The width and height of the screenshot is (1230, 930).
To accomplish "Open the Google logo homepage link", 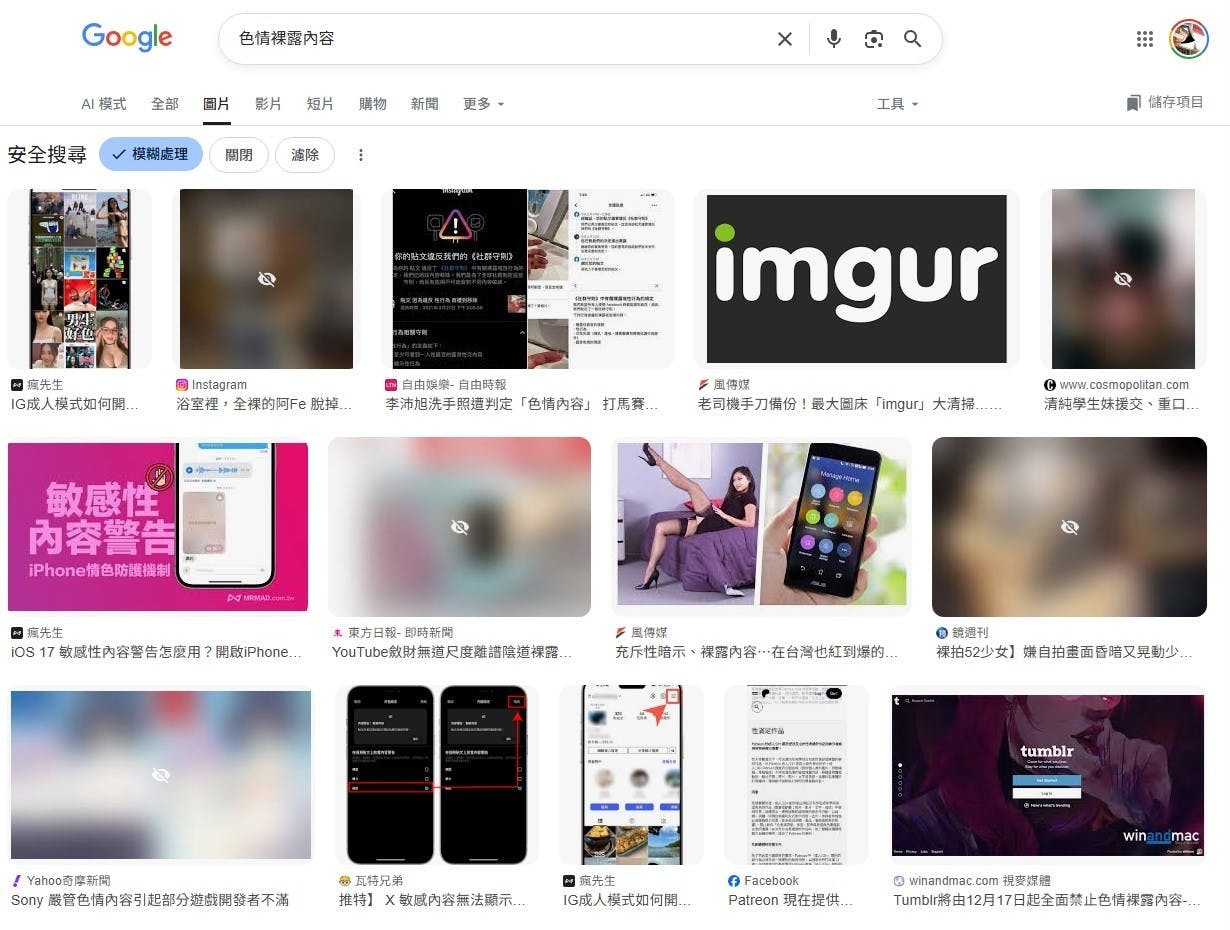I will coord(127,38).
